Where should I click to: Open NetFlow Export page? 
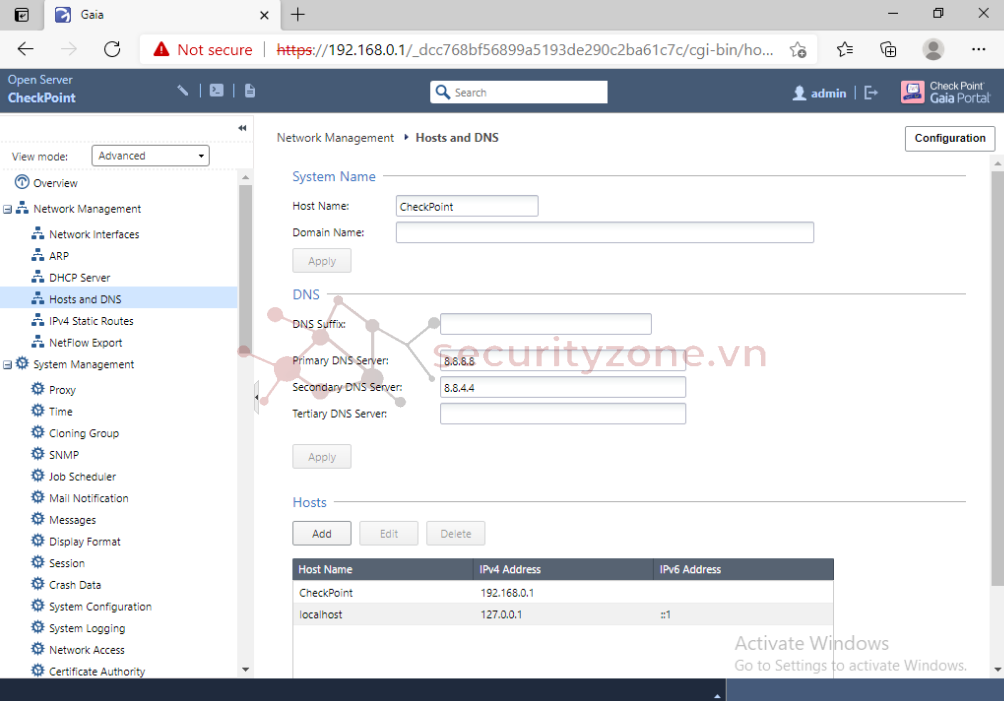click(x=85, y=343)
